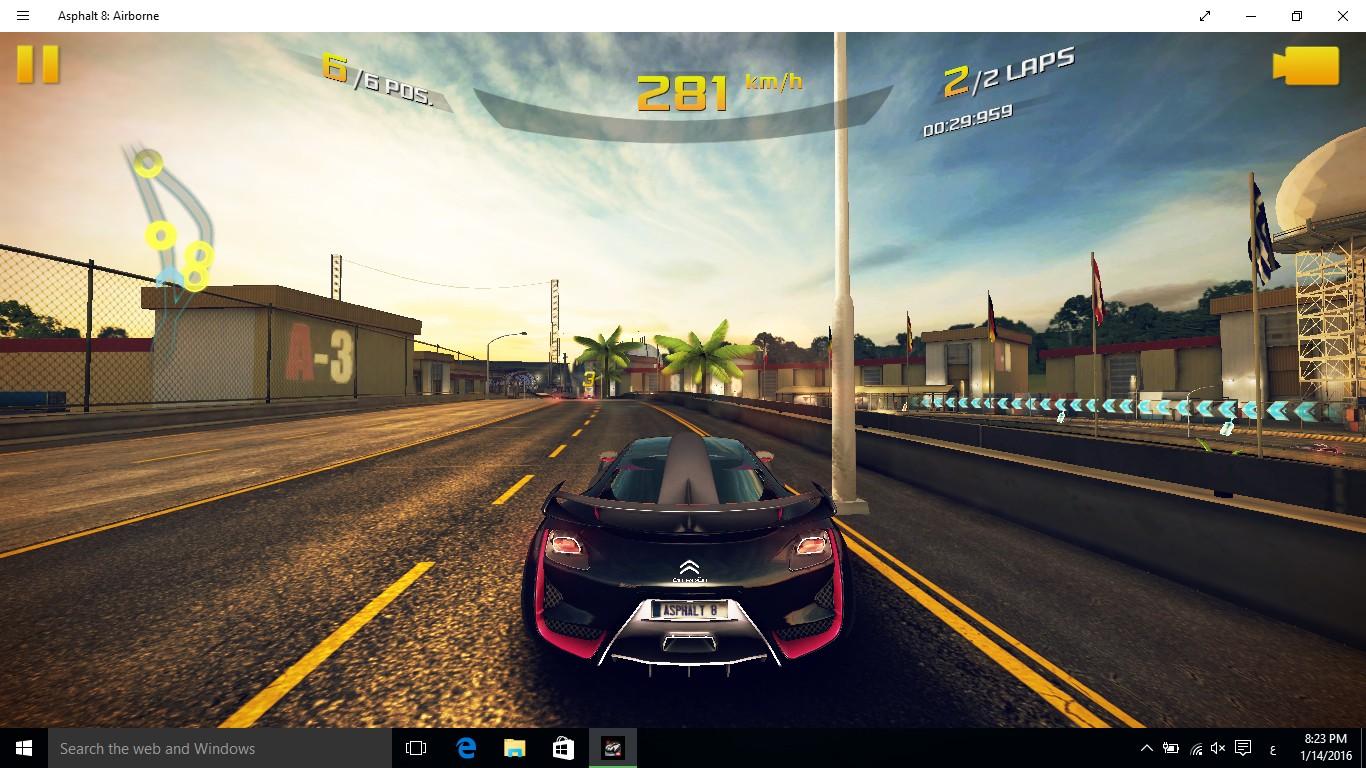Unmute sound via the volume tray icon
The image size is (1366, 768).
(1218, 748)
